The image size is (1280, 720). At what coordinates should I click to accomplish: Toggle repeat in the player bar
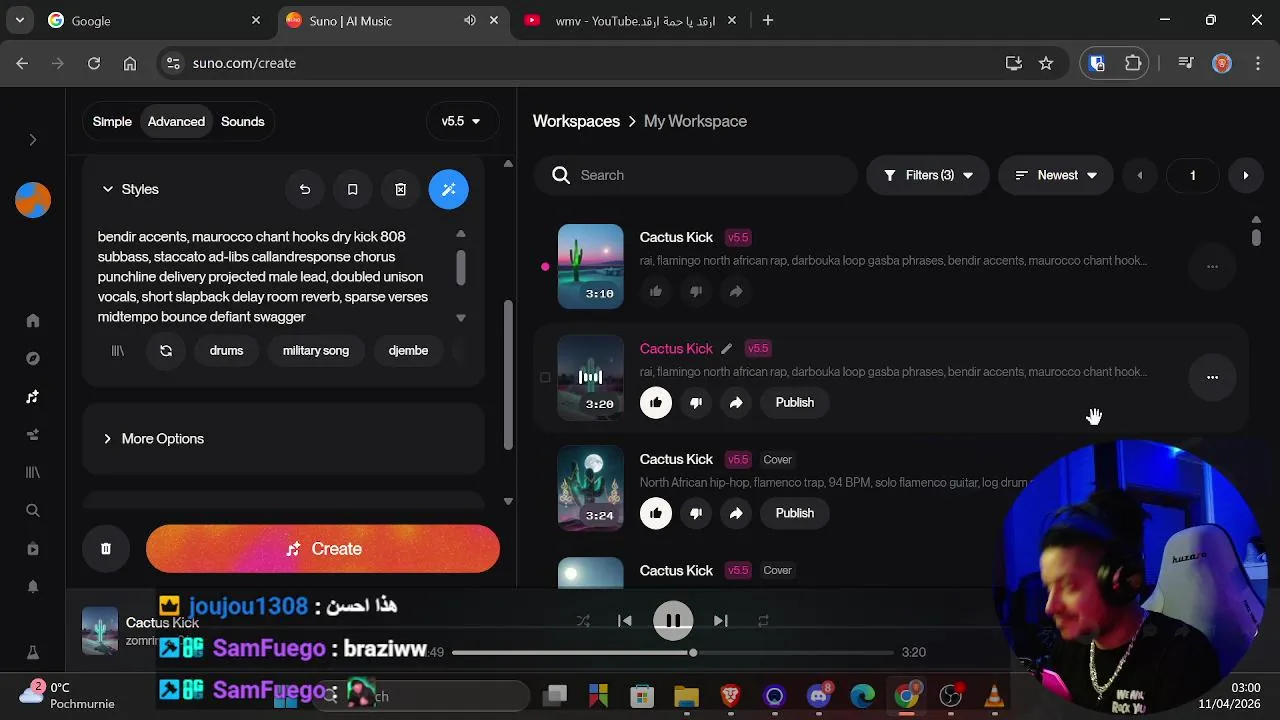(x=763, y=621)
